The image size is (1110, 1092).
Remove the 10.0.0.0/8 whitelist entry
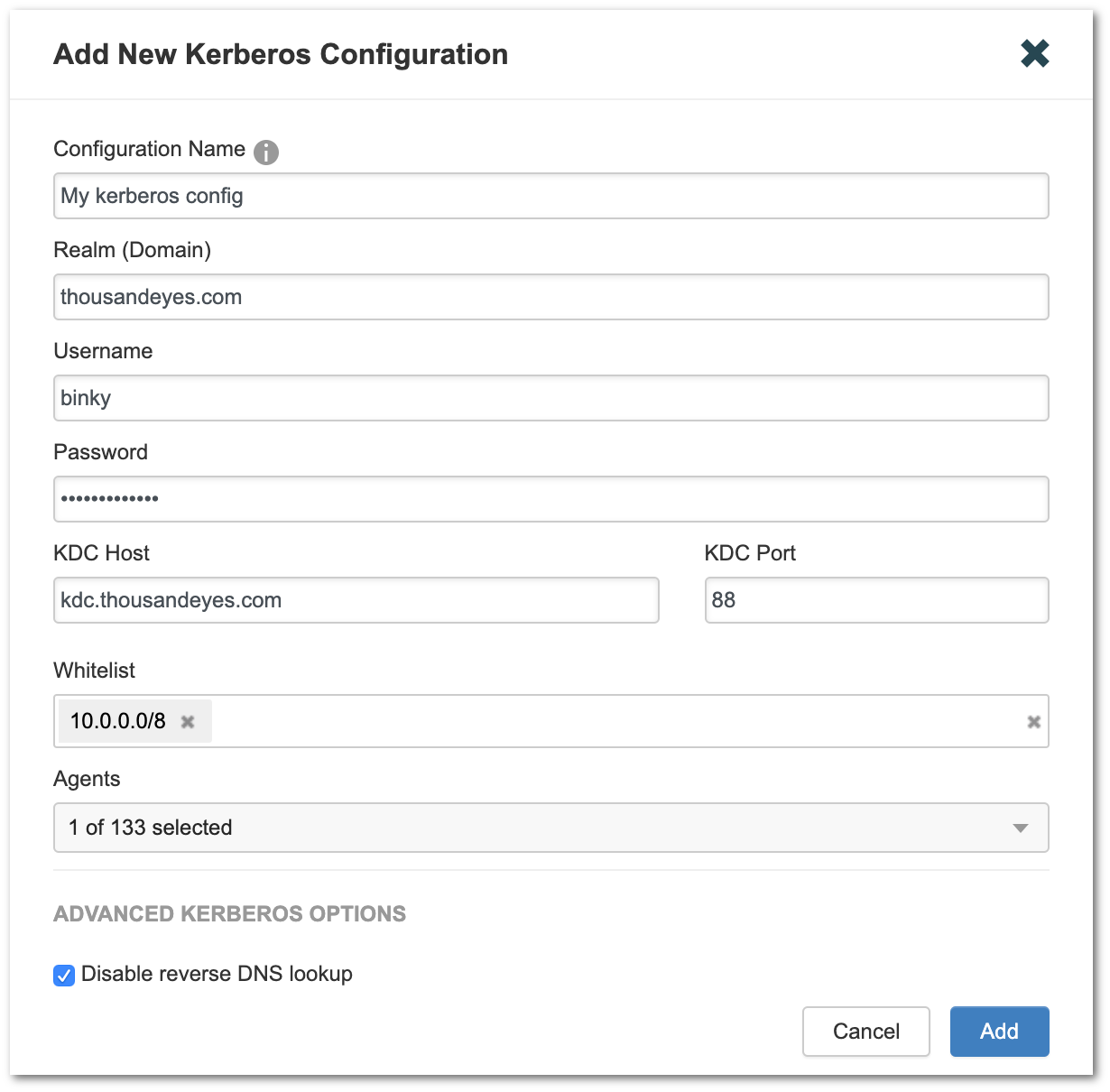tap(188, 722)
